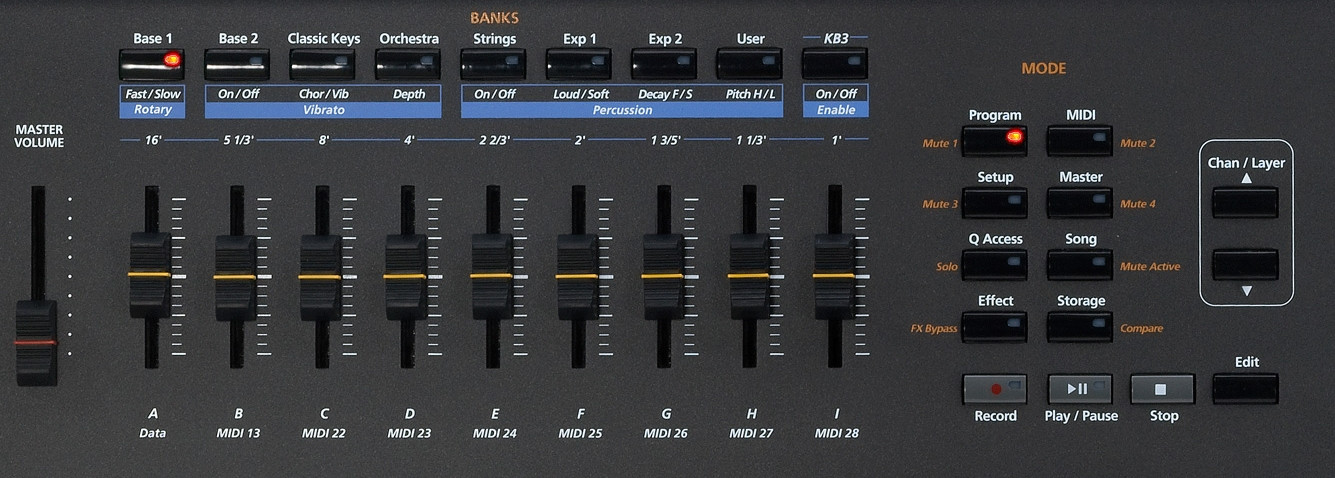Open Q Access mode
The height and width of the screenshot is (478, 1335).
pyautogui.click(x=994, y=265)
